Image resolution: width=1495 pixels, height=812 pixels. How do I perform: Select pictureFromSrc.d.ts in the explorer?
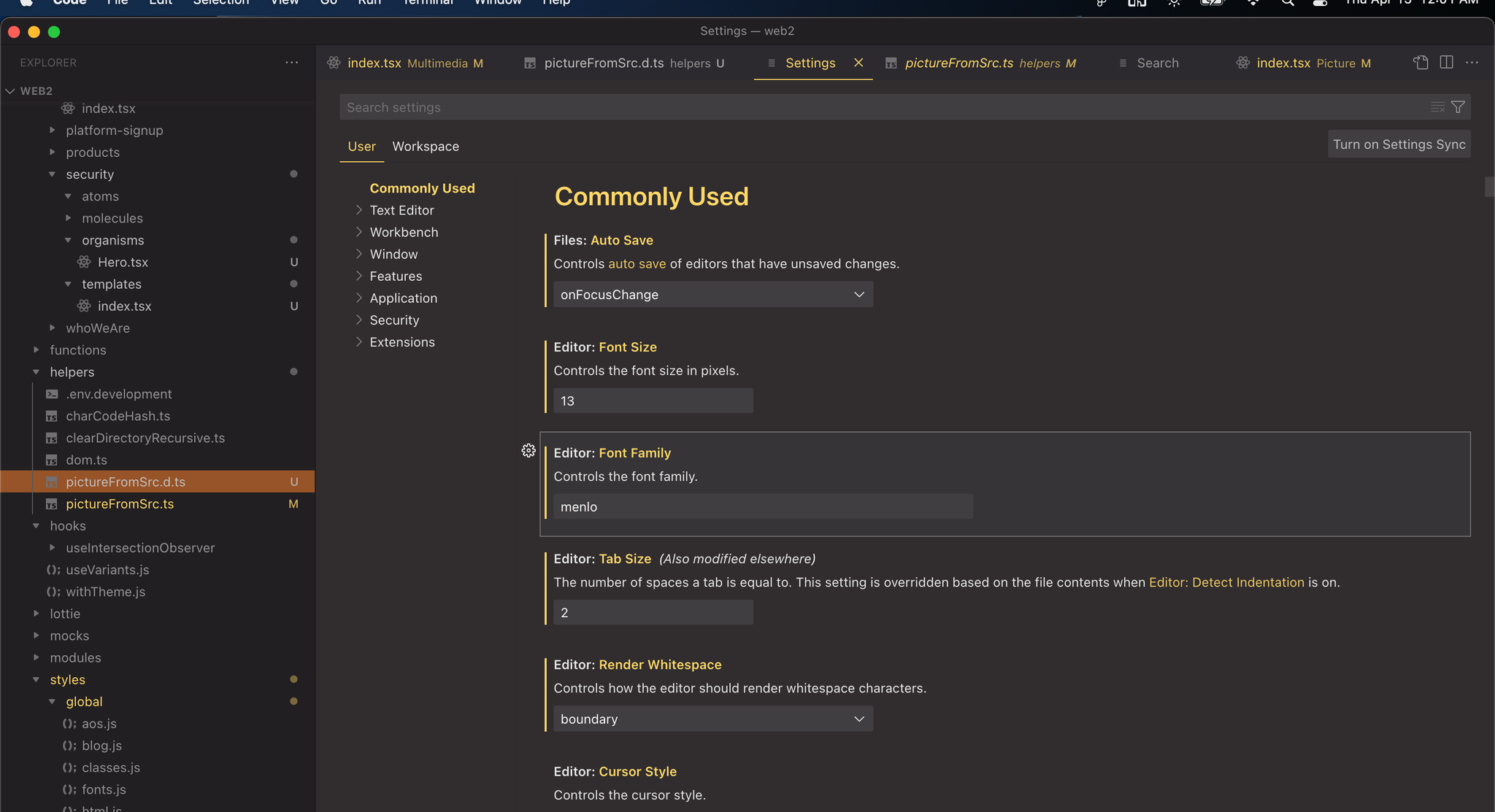(x=158, y=482)
